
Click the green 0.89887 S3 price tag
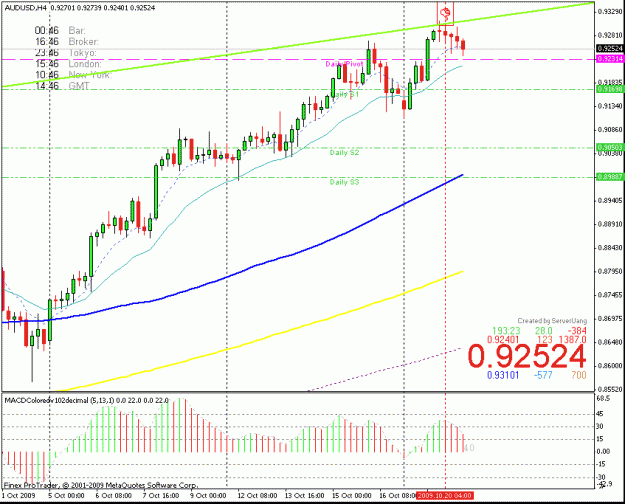610,177
